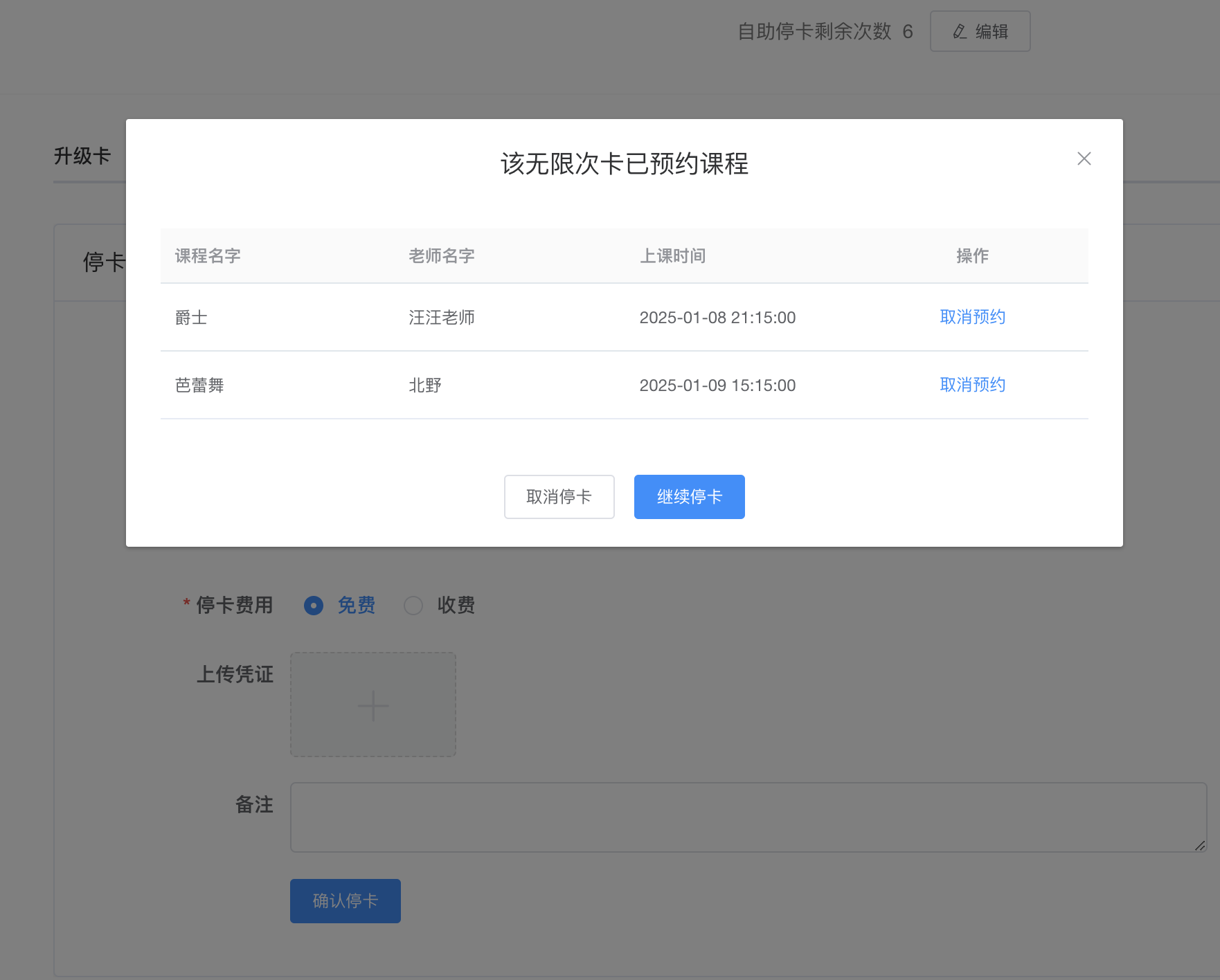
Task: Click the 确认停卡 button
Action: tap(345, 900)
